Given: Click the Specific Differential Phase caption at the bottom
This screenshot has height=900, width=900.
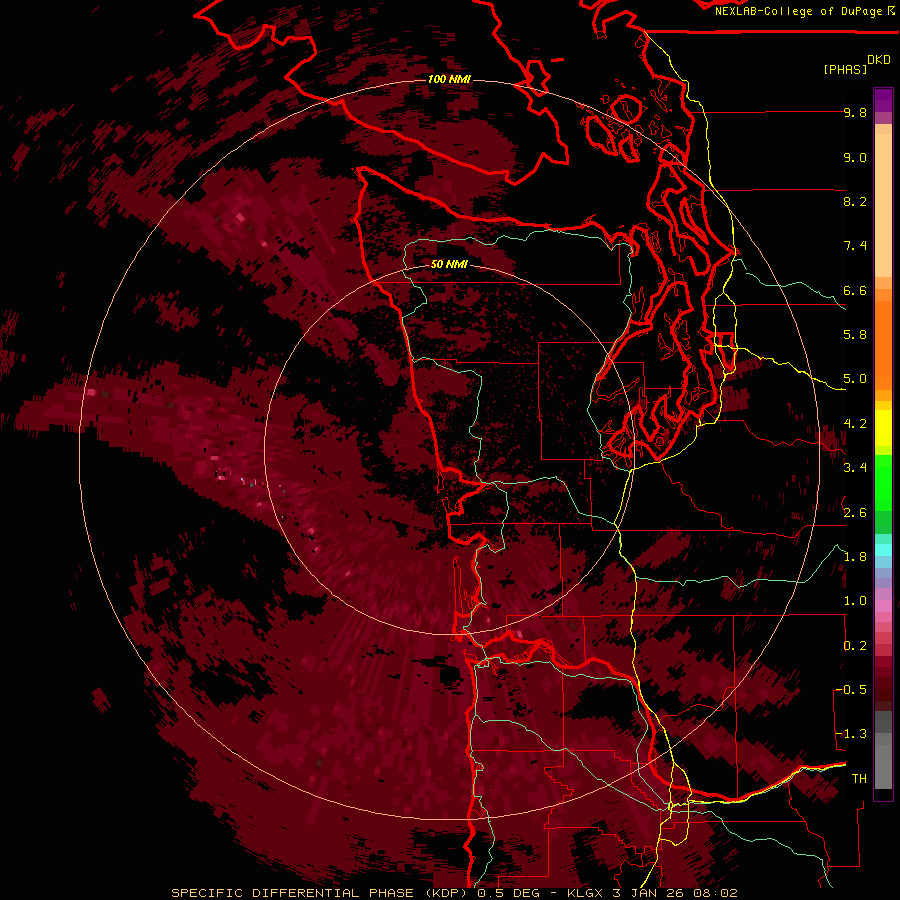Looking at the screenshot, I should tap(455, 893).
